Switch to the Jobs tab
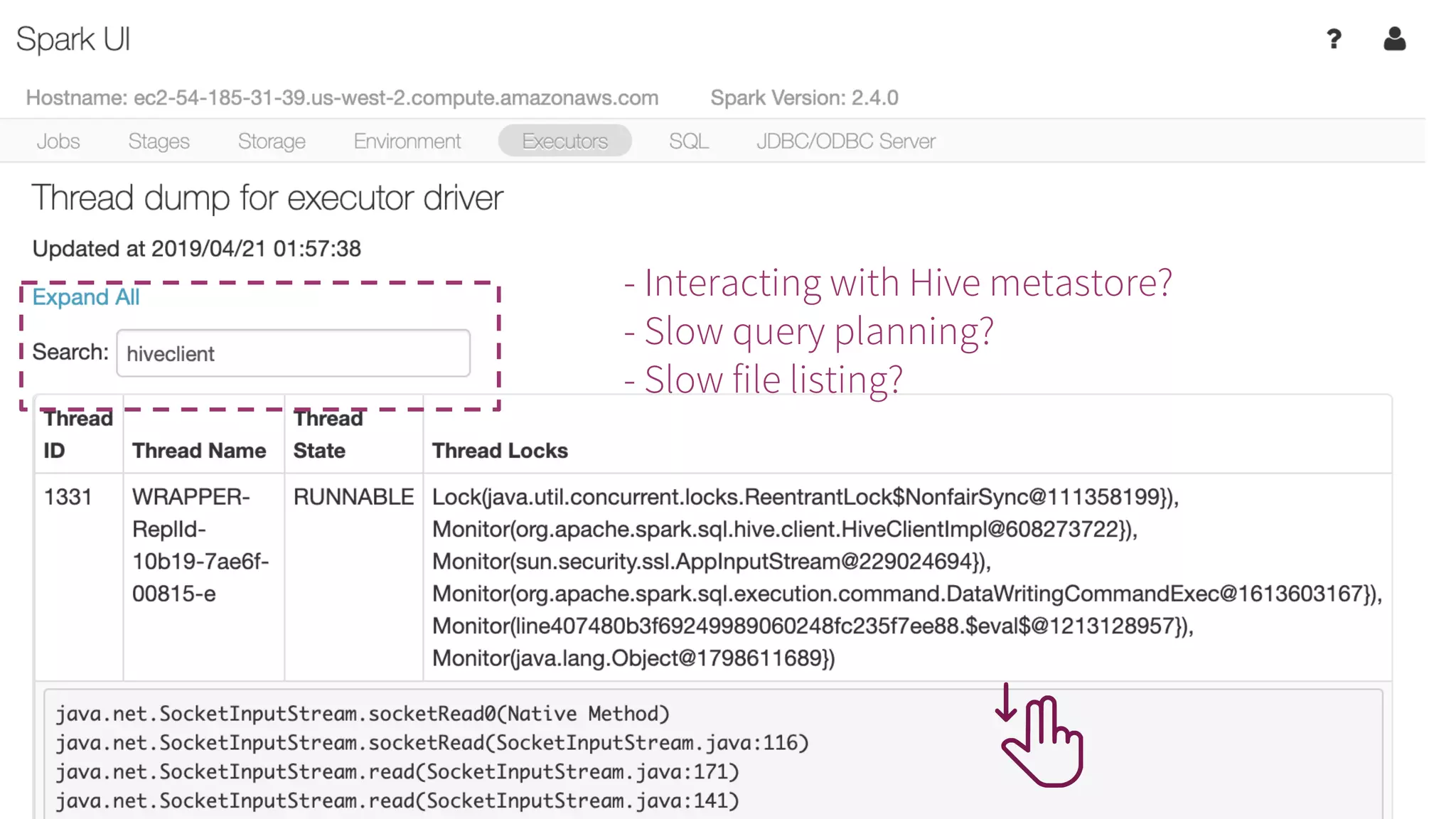Viewport: 1456px width, 819px height. (58, 141)
